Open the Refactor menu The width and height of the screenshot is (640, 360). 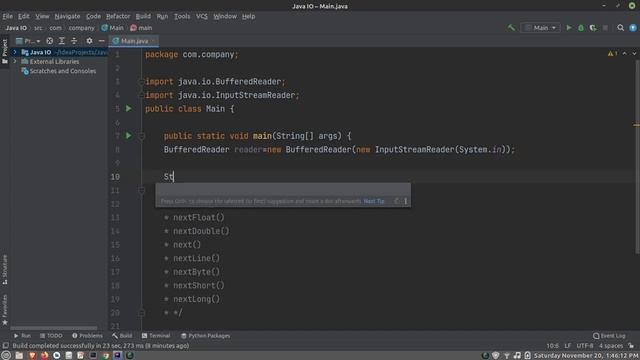point(118,16)
